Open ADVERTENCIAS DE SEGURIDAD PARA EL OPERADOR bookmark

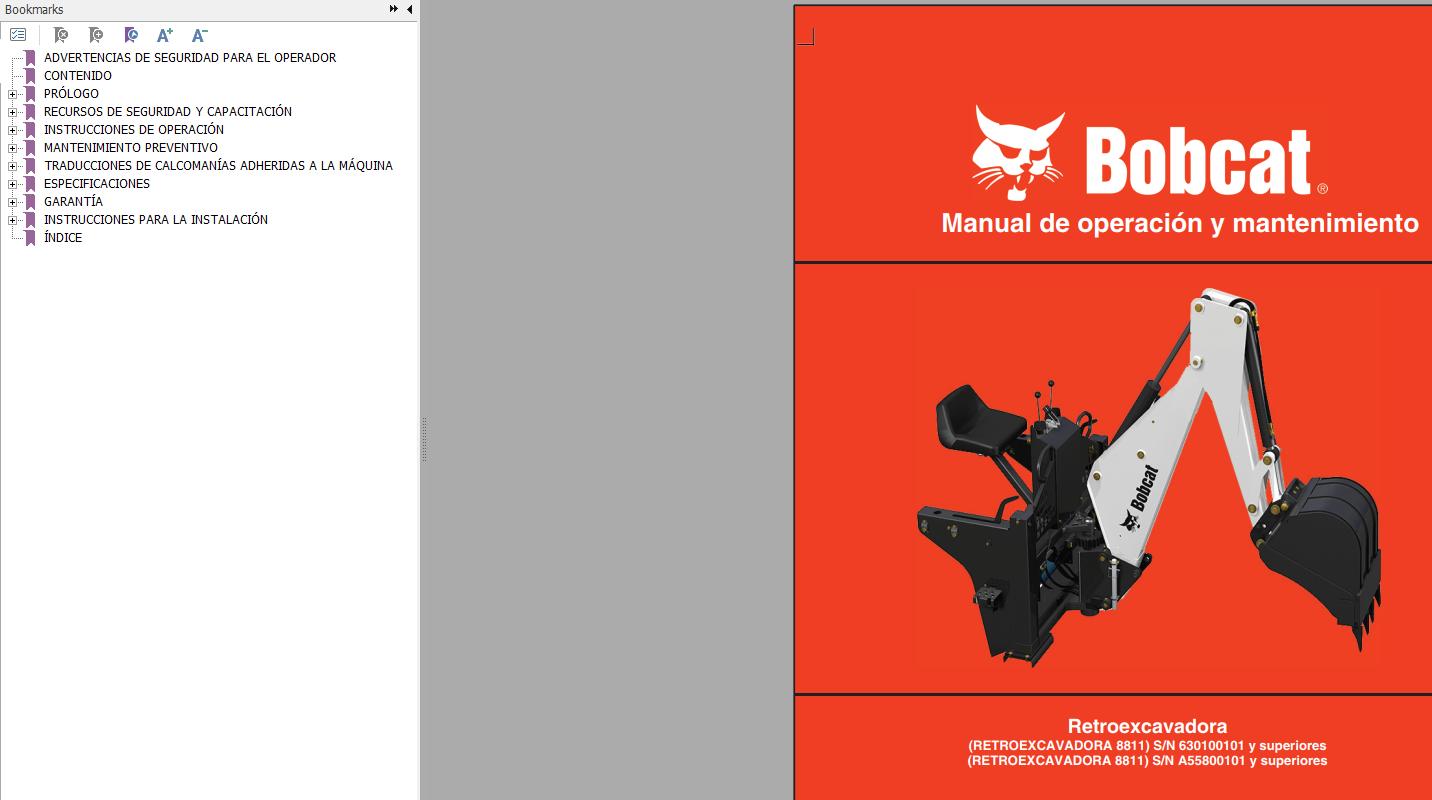pyautogui.click(x=190, y=58)
